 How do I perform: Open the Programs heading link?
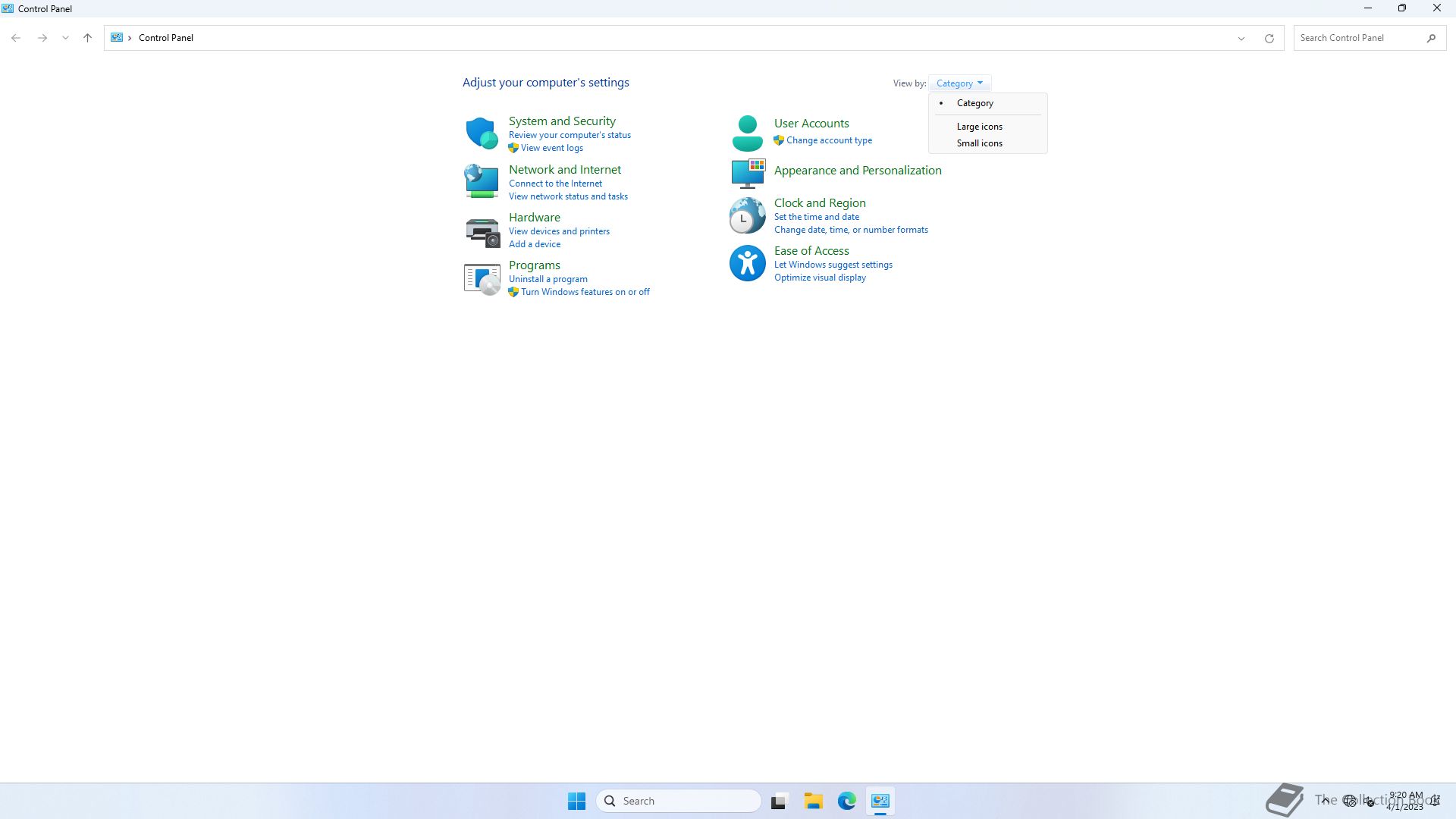click(x=535, y=265)
